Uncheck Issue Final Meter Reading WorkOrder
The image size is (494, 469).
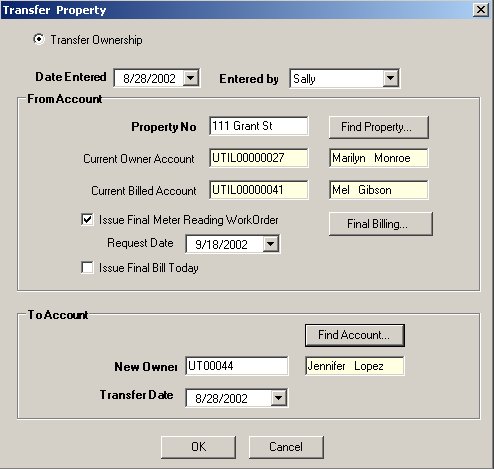coord(87,220)
